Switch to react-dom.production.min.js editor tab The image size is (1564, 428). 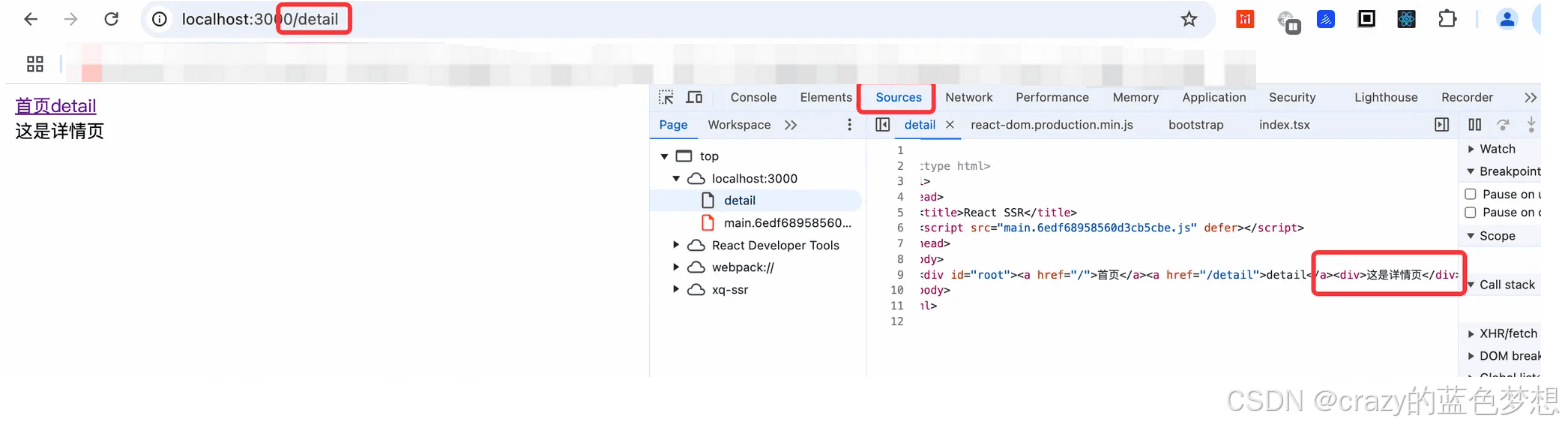point(1051,125)
